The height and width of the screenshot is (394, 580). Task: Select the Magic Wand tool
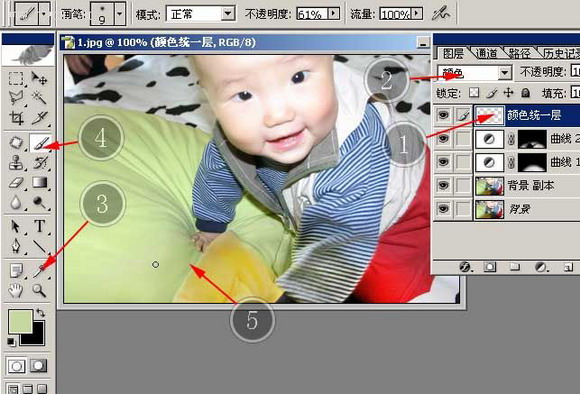(39, 98)
